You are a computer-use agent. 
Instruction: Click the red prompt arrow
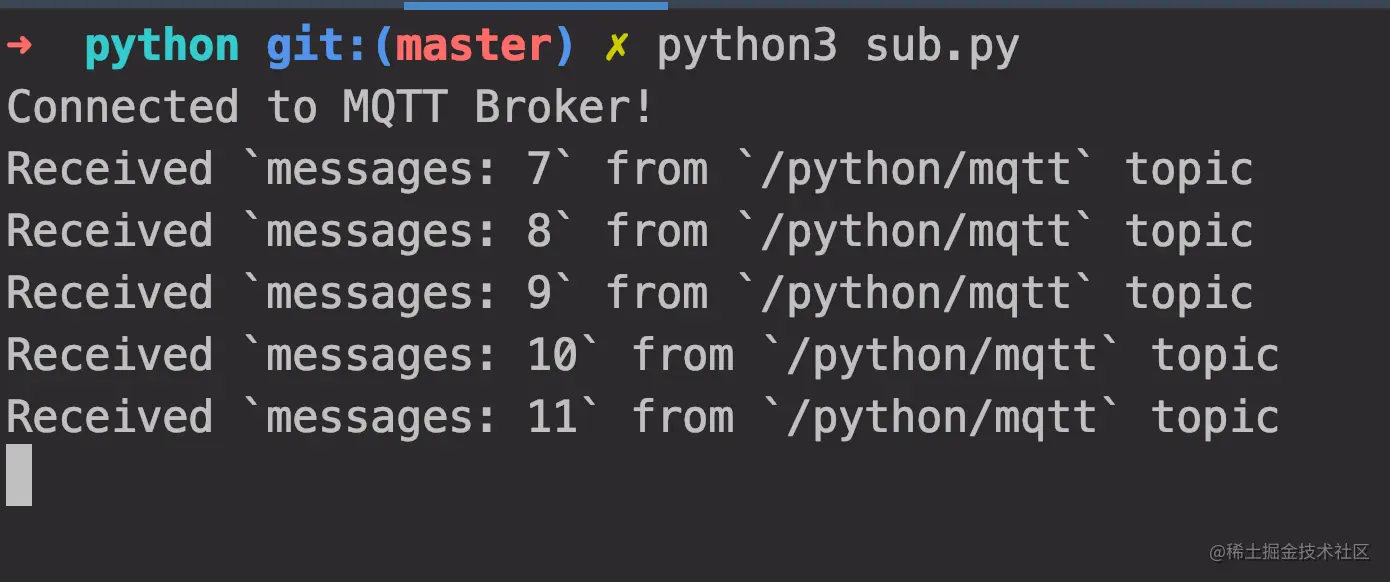[x=19, y=46]
